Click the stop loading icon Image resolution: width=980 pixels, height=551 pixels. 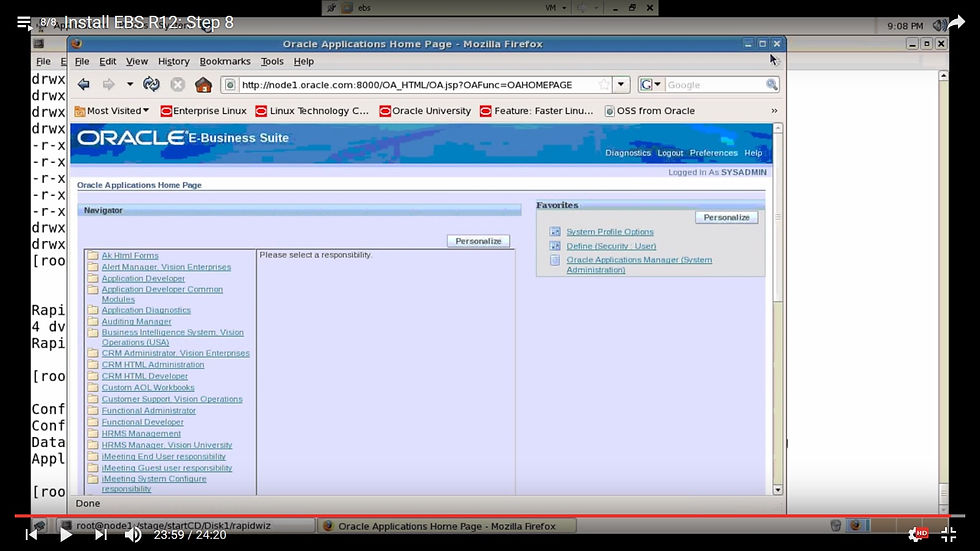(178, 84)
